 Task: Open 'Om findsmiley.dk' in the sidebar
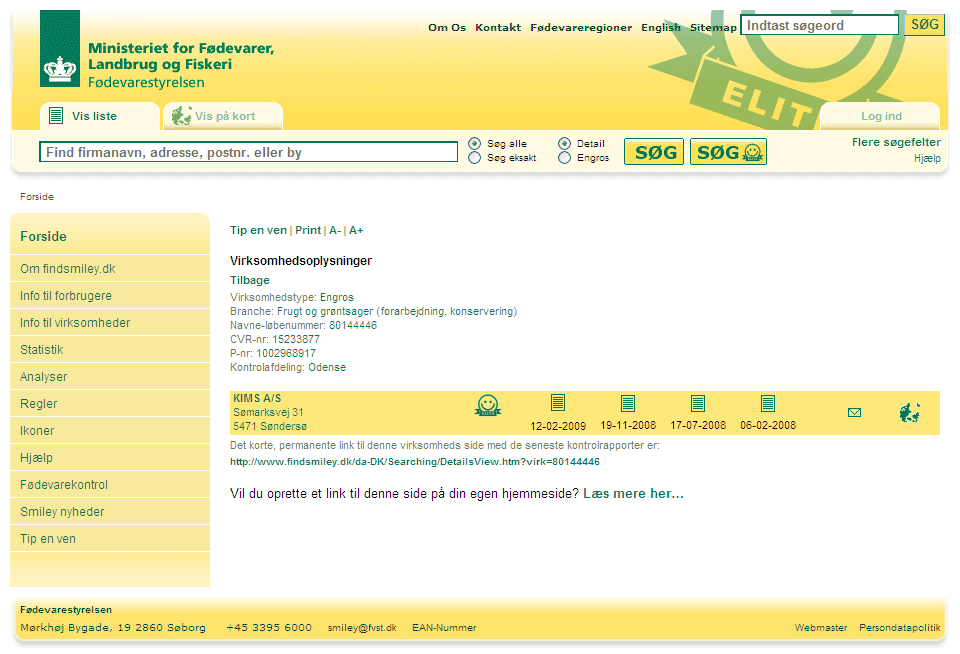(67, 269)
